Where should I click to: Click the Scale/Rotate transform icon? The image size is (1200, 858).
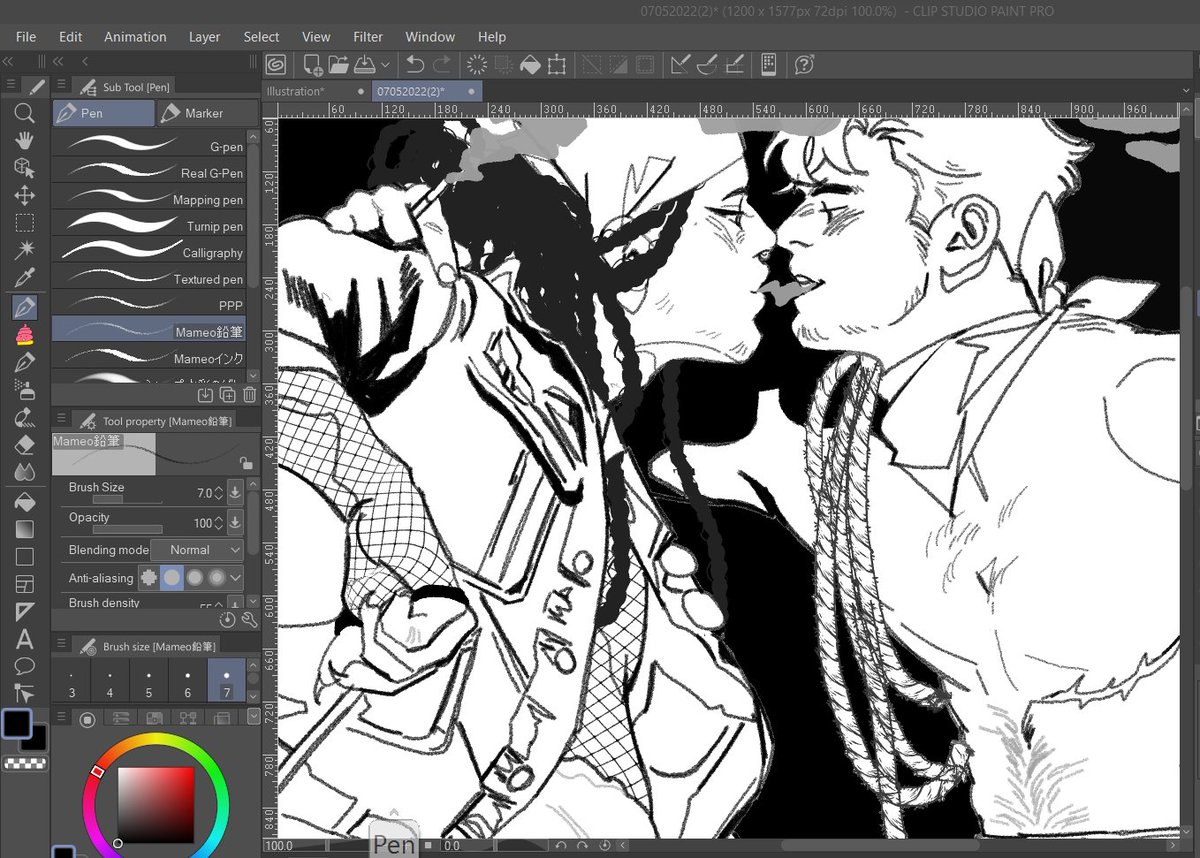coord(557,65)
